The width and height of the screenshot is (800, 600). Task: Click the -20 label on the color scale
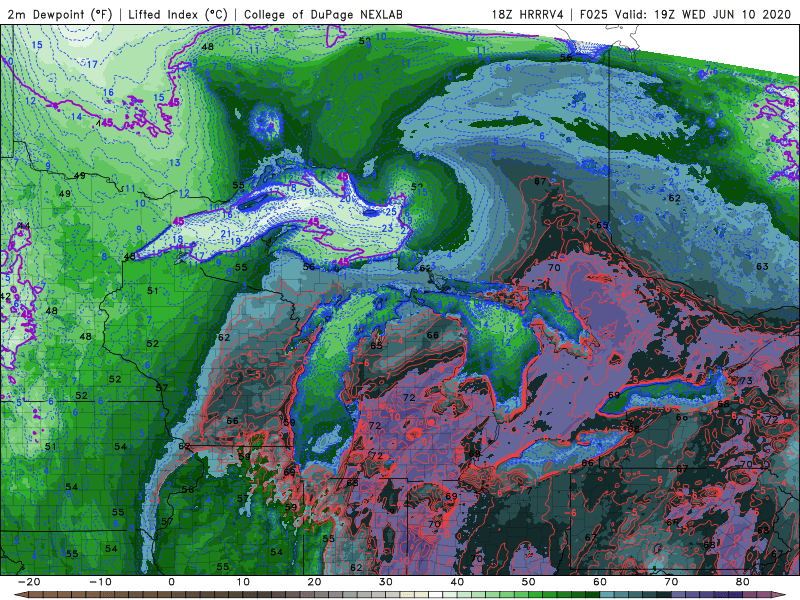29,582
